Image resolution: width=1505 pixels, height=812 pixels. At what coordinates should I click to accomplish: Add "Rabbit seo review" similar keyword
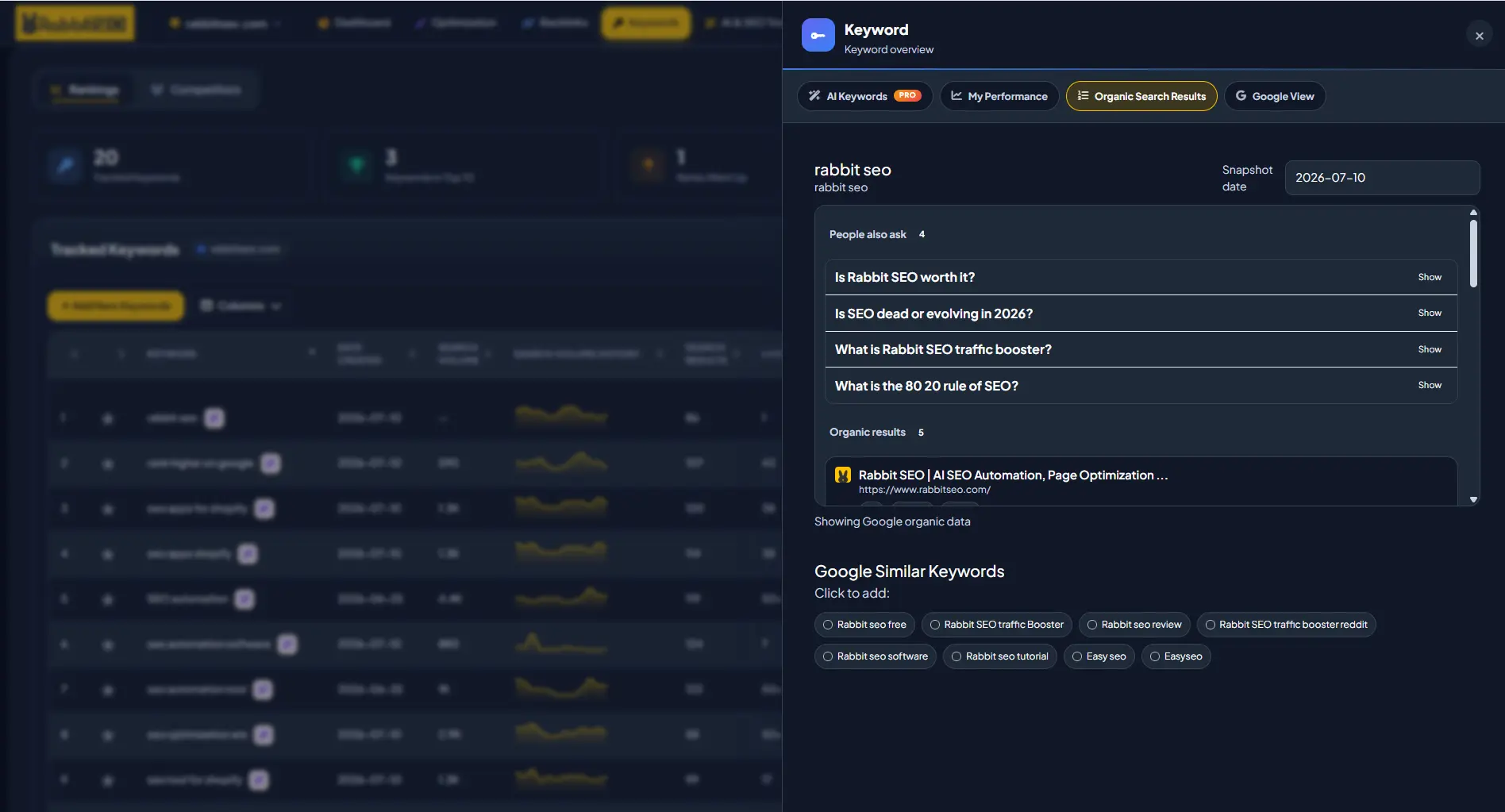tap(1134, 625)
